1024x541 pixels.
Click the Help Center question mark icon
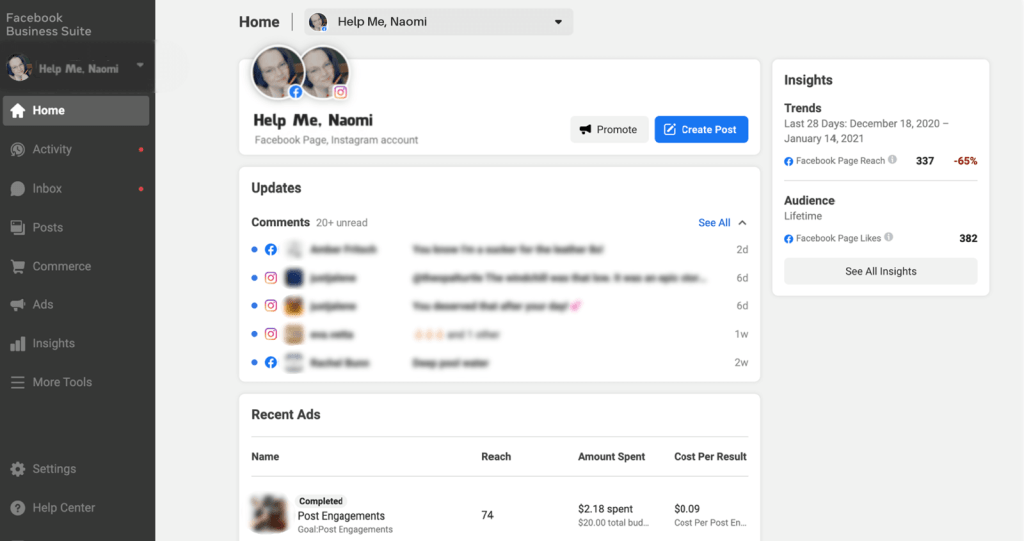coord(18,508)
